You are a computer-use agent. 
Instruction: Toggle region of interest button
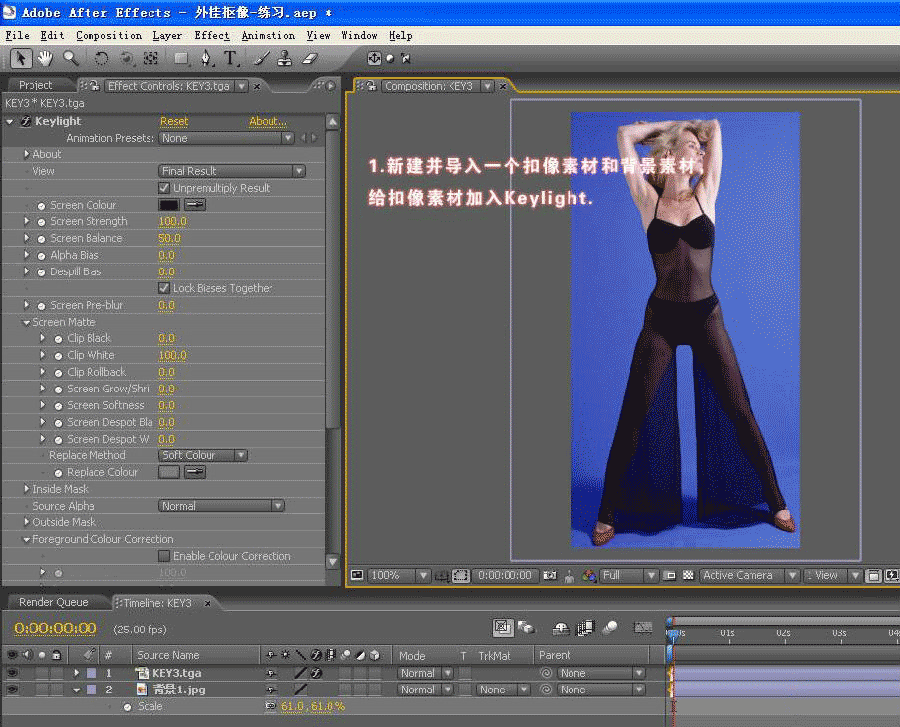(669, 575)
